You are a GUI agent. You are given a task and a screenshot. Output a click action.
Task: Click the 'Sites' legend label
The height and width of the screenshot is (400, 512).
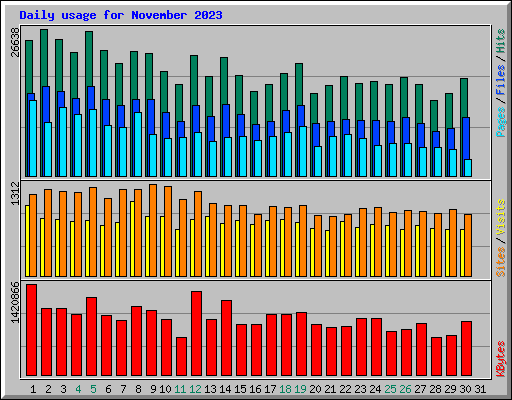pos(501,262)
